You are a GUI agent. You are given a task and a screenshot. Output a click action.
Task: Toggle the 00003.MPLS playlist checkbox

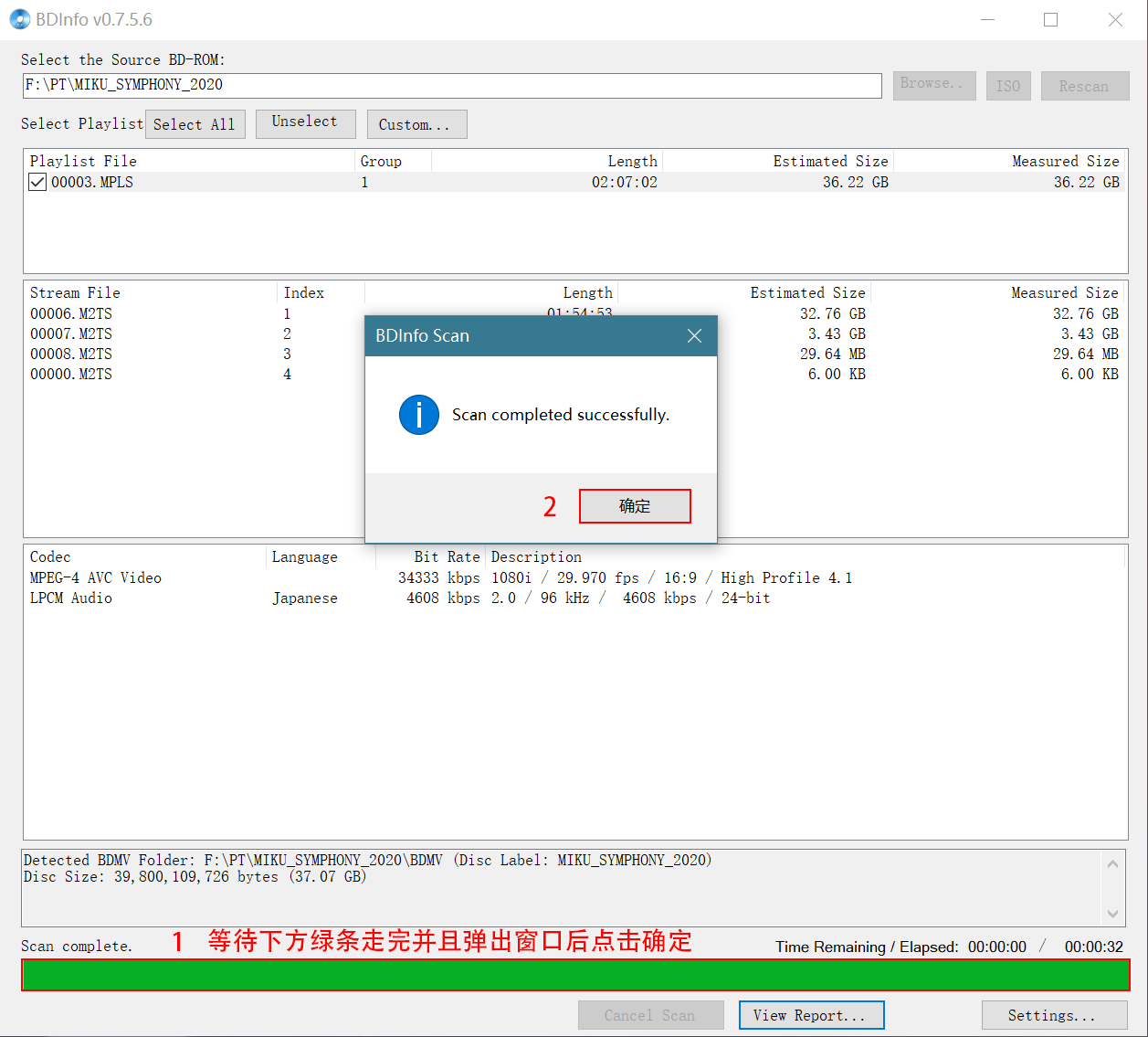(37, 182)
